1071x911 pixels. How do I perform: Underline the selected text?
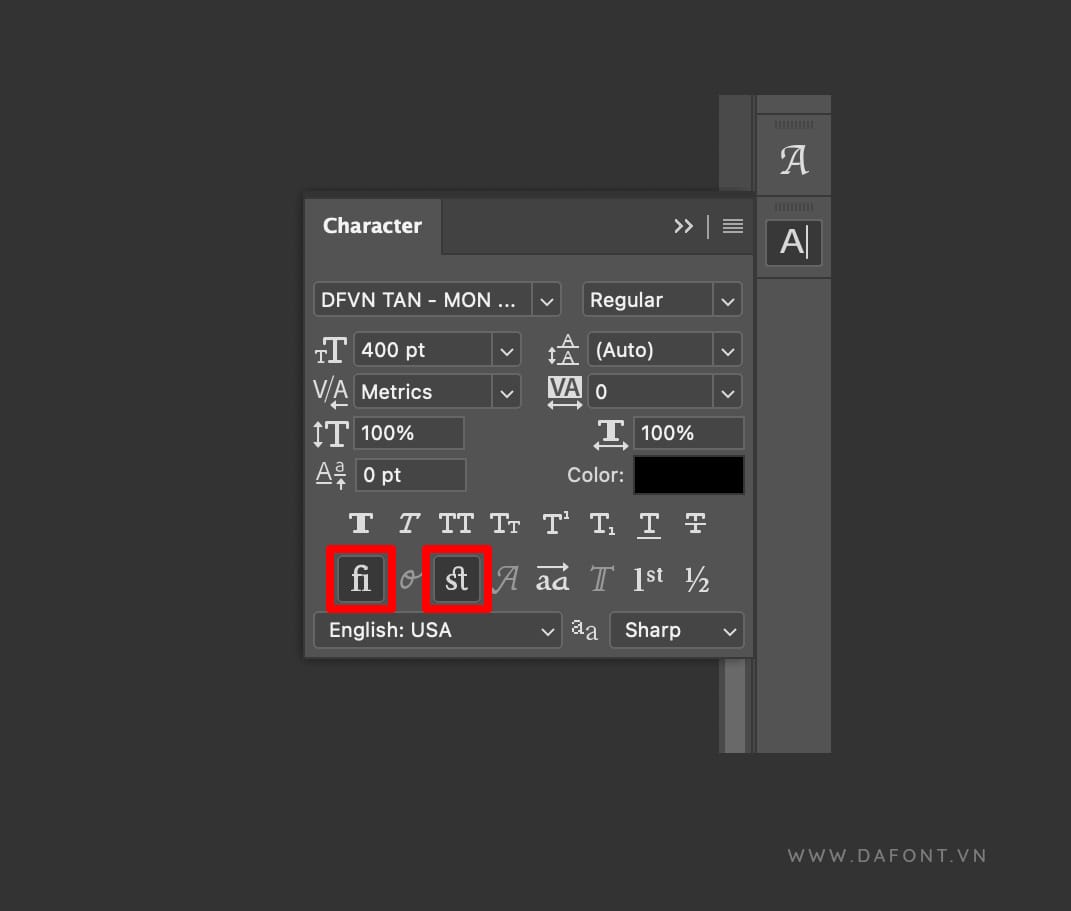click(x=649, y=523)
